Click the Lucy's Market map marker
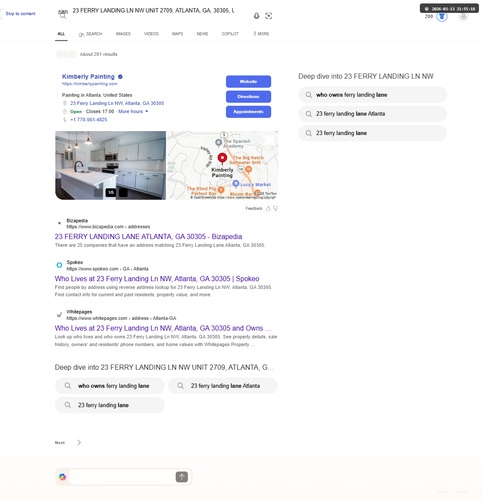The height and width of the screenshot is (500, 483). point(236,184)
